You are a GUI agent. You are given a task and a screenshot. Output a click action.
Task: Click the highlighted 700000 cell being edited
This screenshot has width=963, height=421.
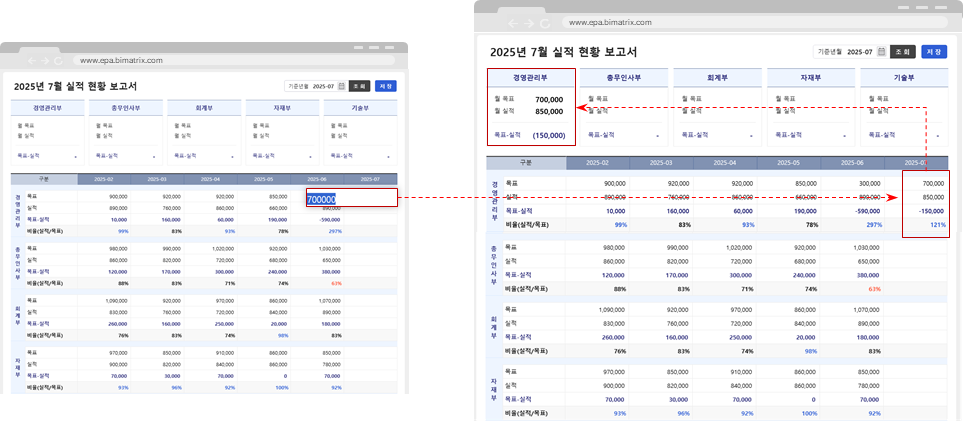(x=335, y=199)
